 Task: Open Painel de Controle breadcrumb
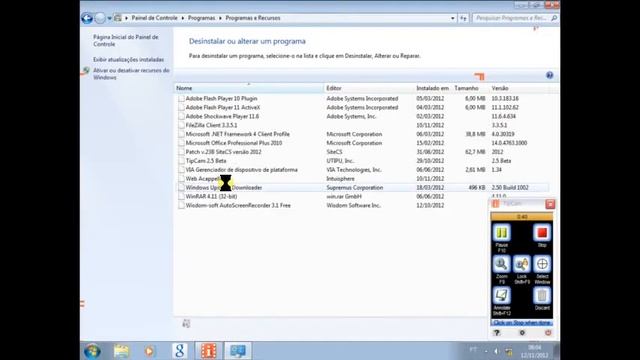tap(154, 18)
